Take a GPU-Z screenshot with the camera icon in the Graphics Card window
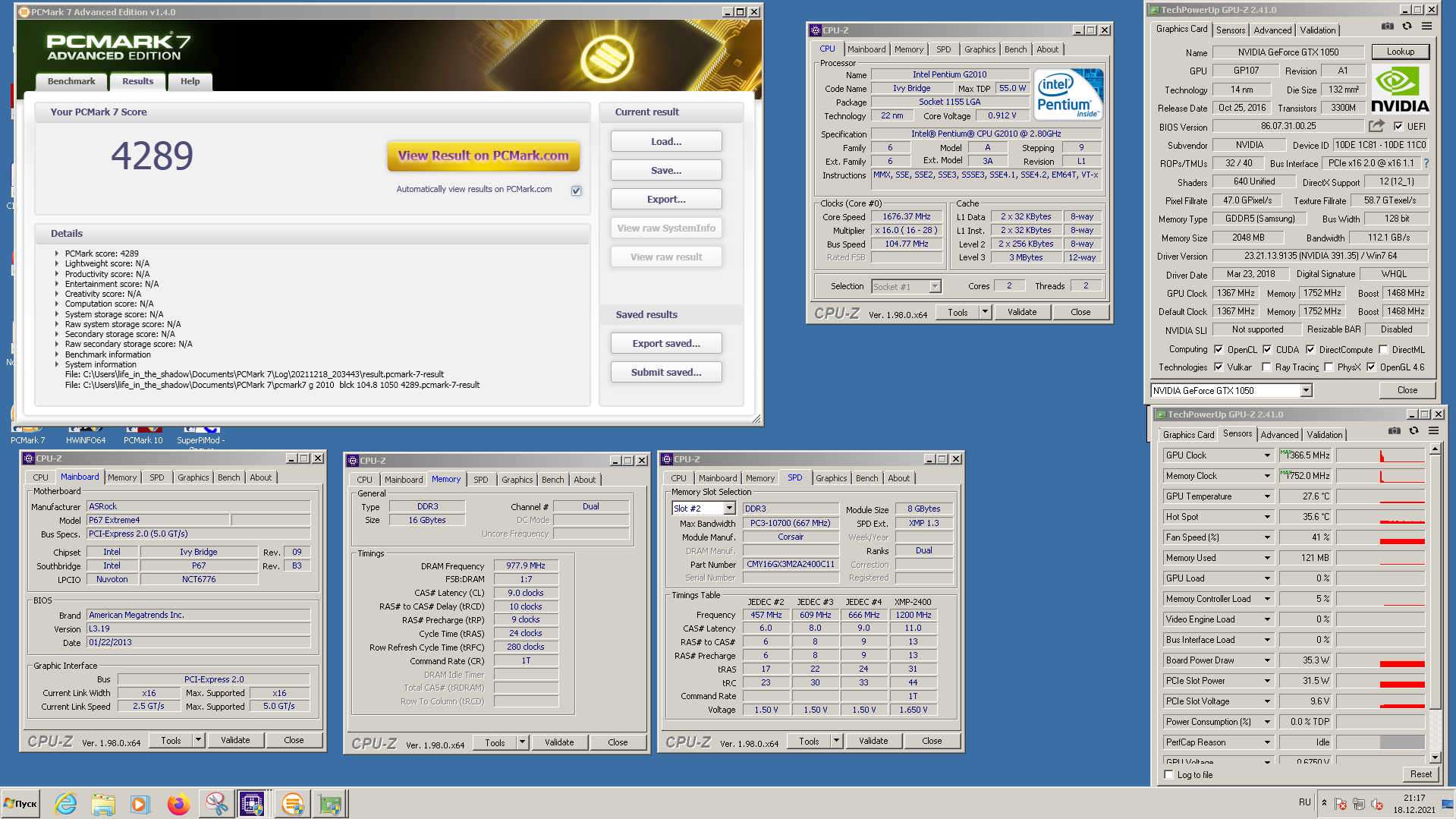 tap(1387, 27)
